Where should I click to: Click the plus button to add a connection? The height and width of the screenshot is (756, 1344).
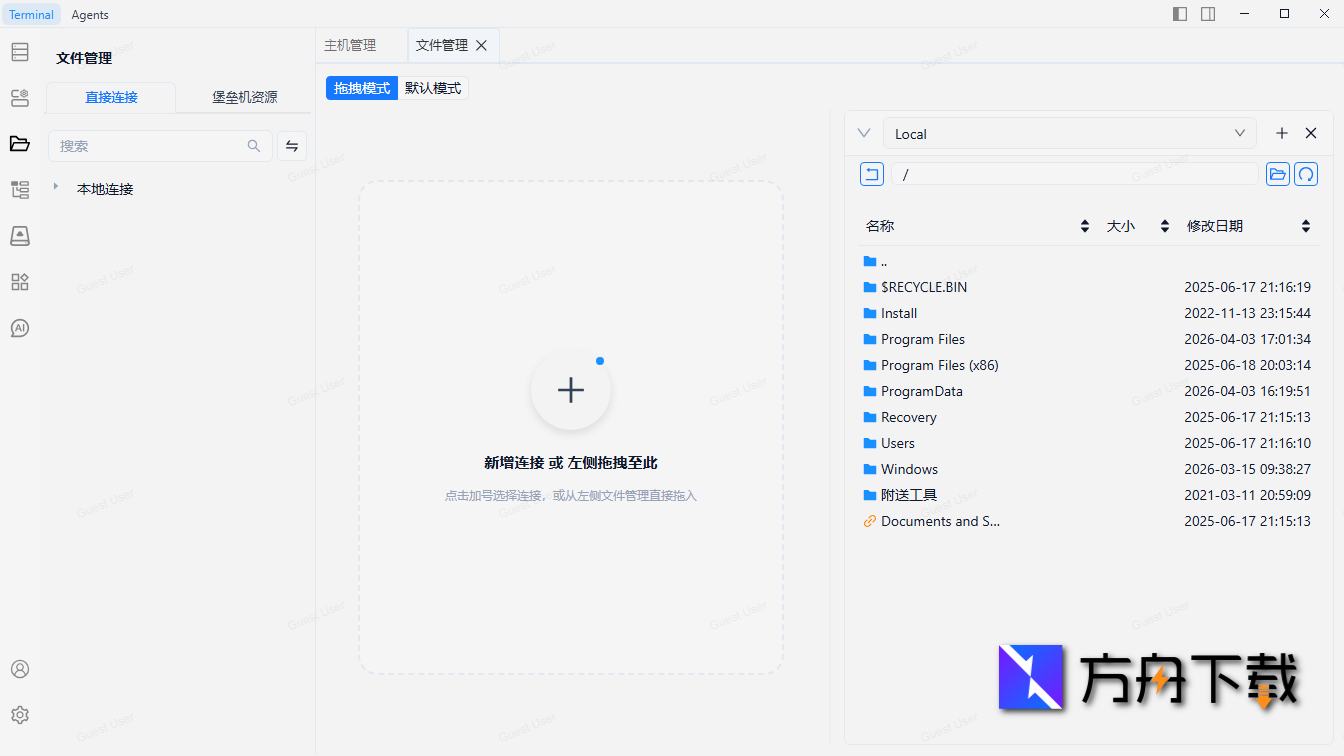pyautogui.click(x=1281, y=132)
